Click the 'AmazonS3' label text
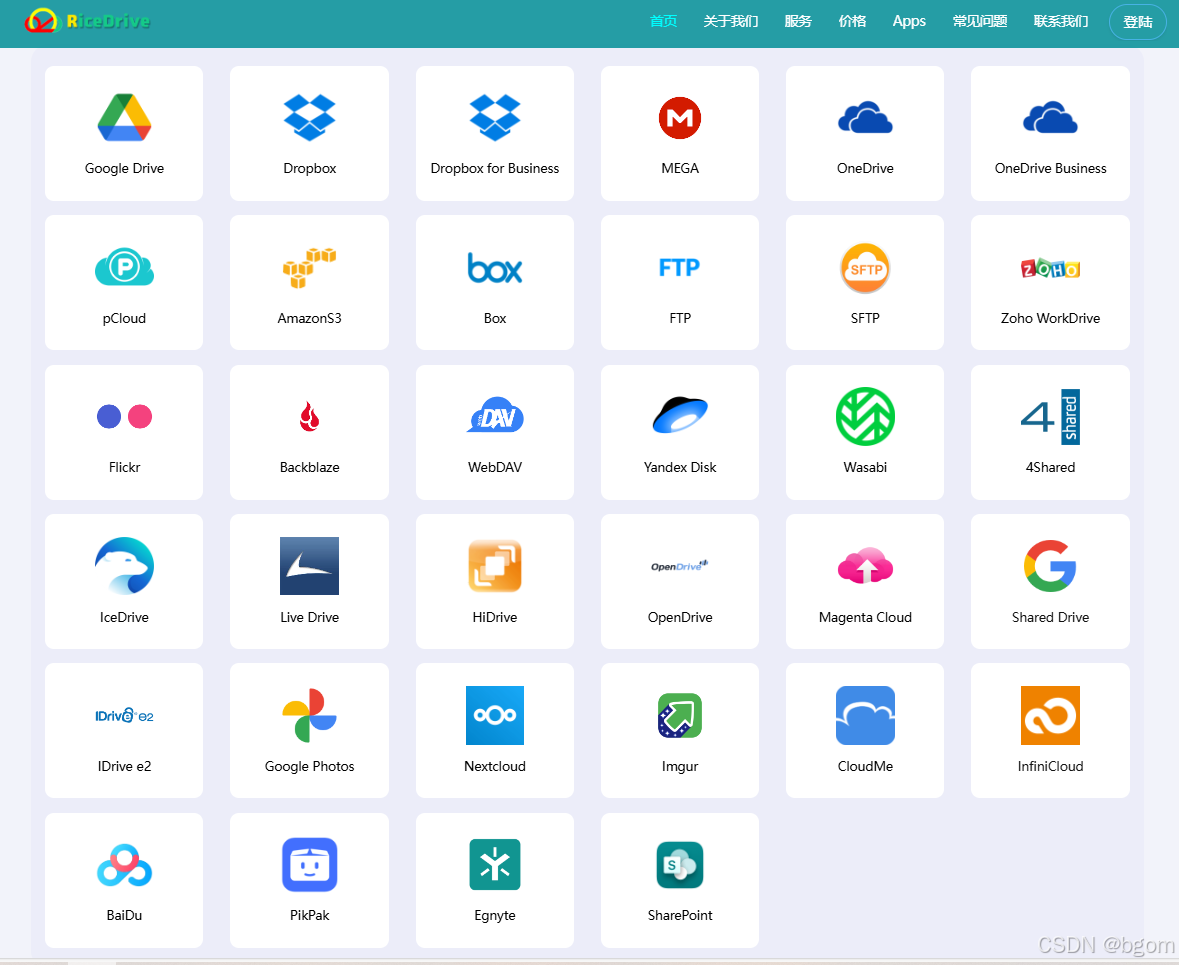Viewport: 1179px width, 965px height. pyautogui.click(x=309, y=318)
